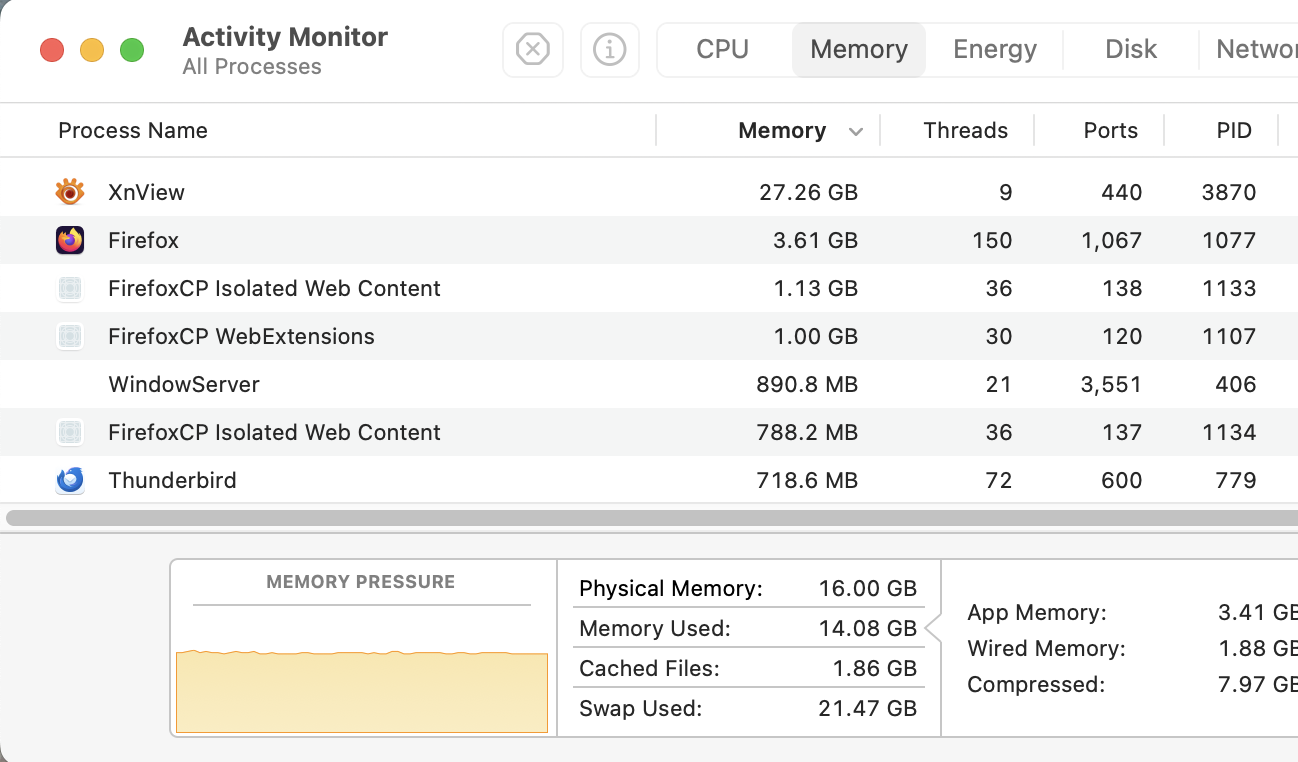
Task: Sort by the Memory column header
Action: tap(782, 130)
